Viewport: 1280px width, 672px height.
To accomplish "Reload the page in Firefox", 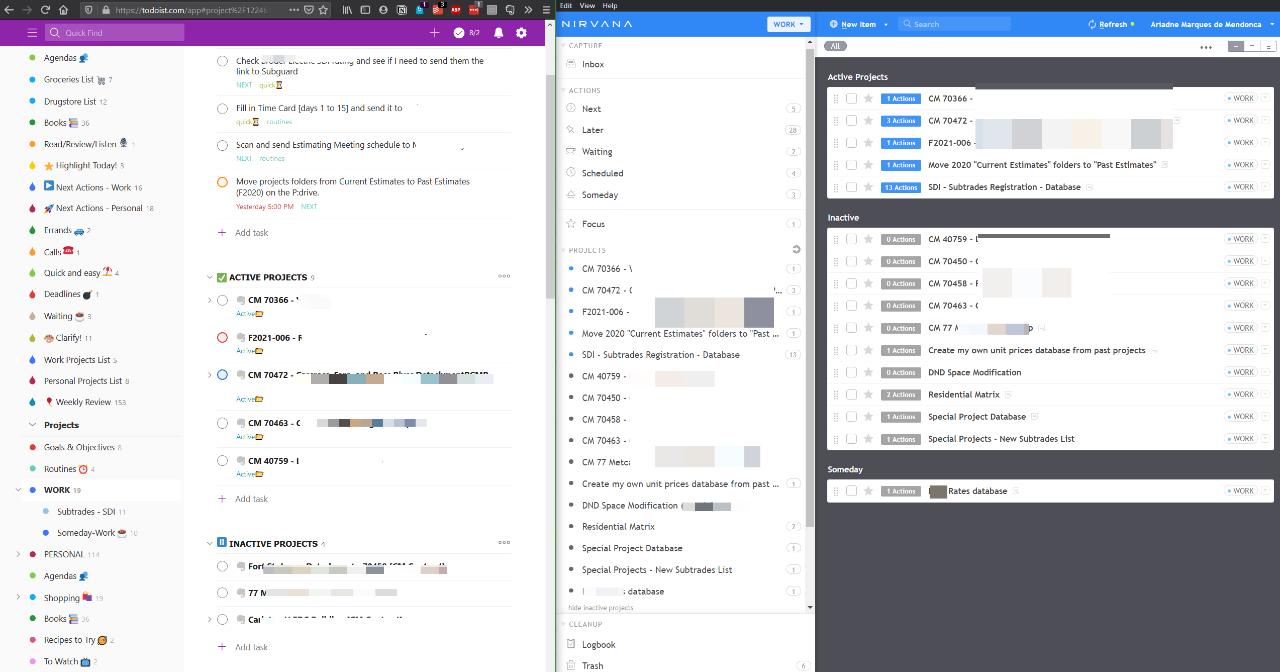I will click(x=46, y=9).
